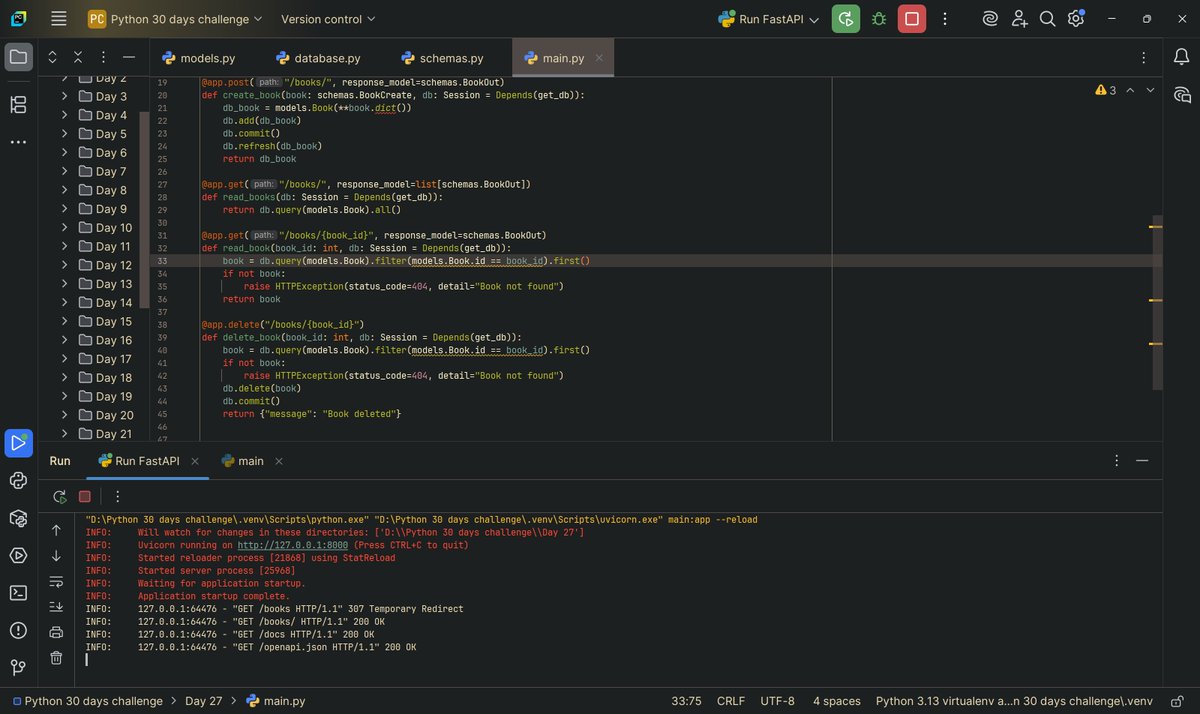This screenshot has width=1200, height=714.
Task: Open the Run FastAPI configuration dropdown
Action: click(x=768, y=18)
